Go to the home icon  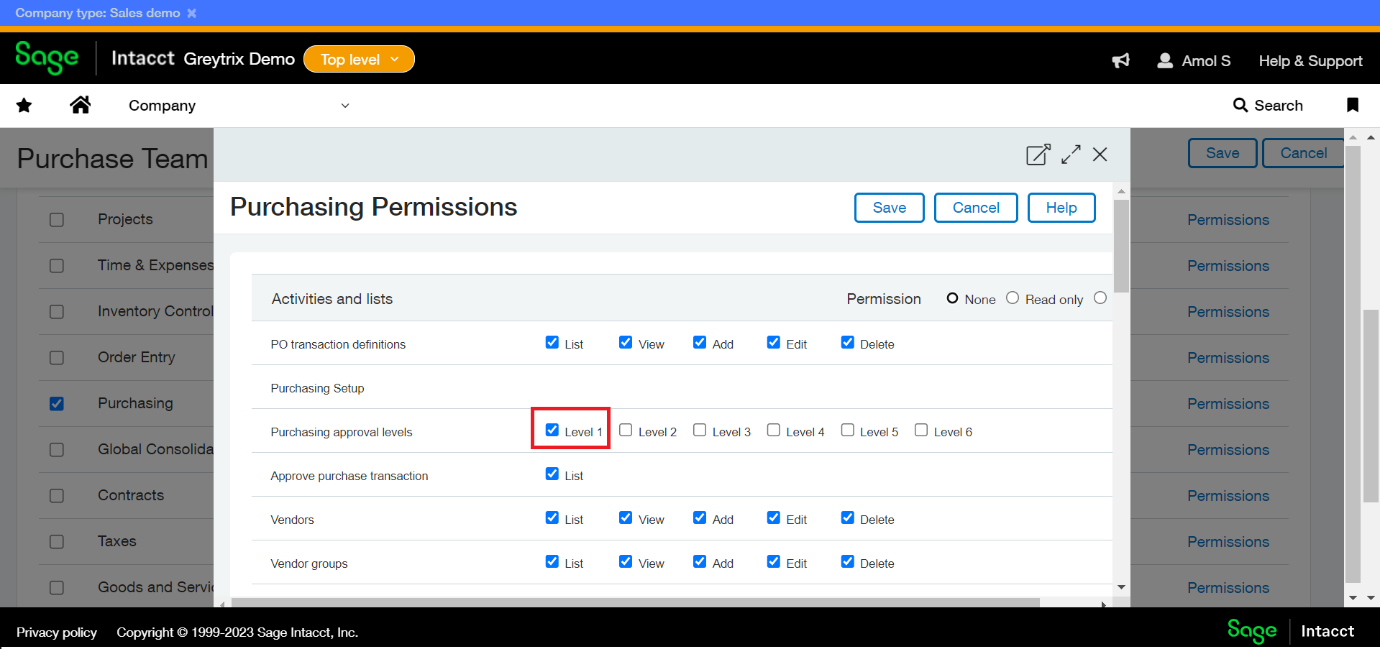click(x=80, y=105)
